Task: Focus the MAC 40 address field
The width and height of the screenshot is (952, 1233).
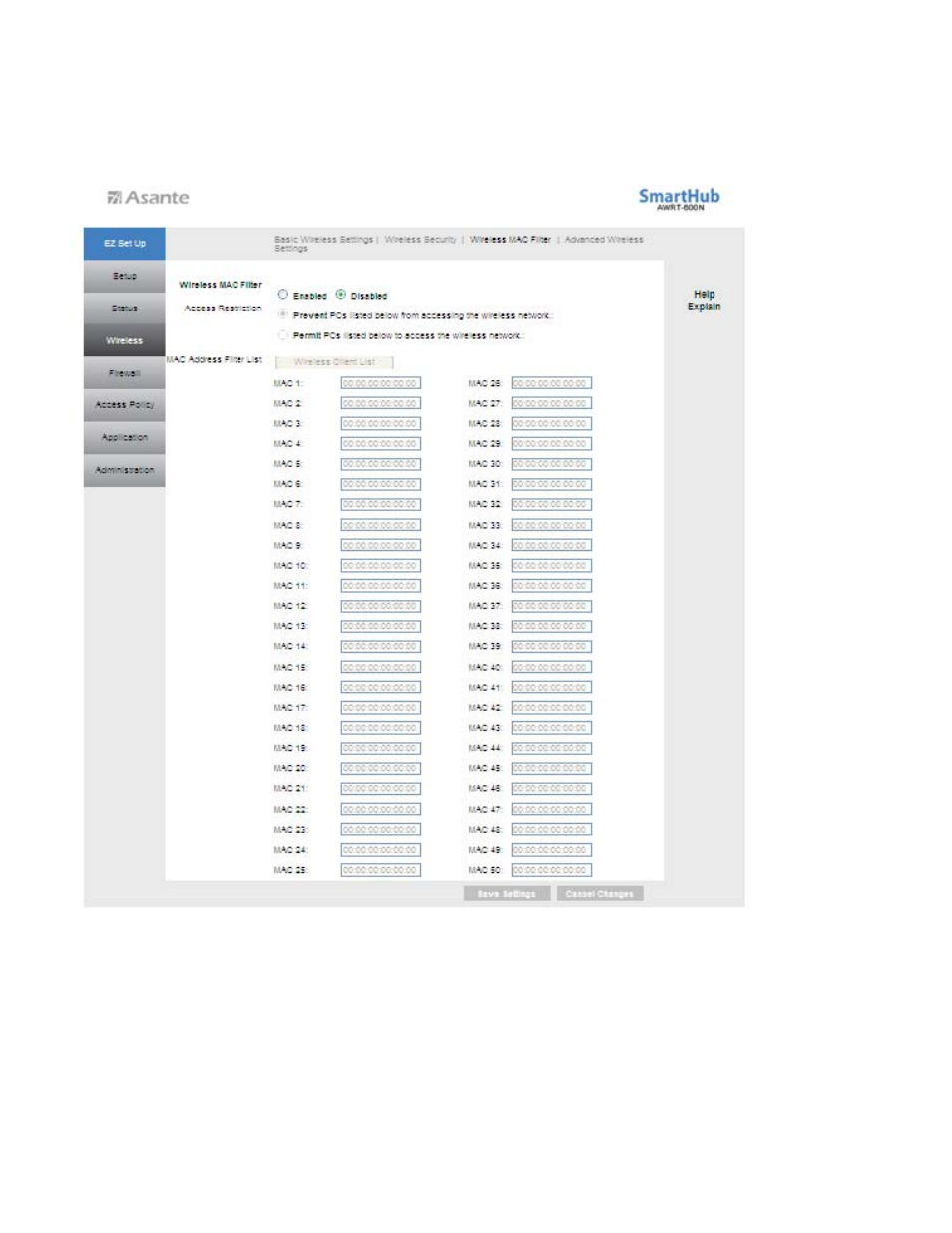Action: pyautogui.click(x=552, y=667)
